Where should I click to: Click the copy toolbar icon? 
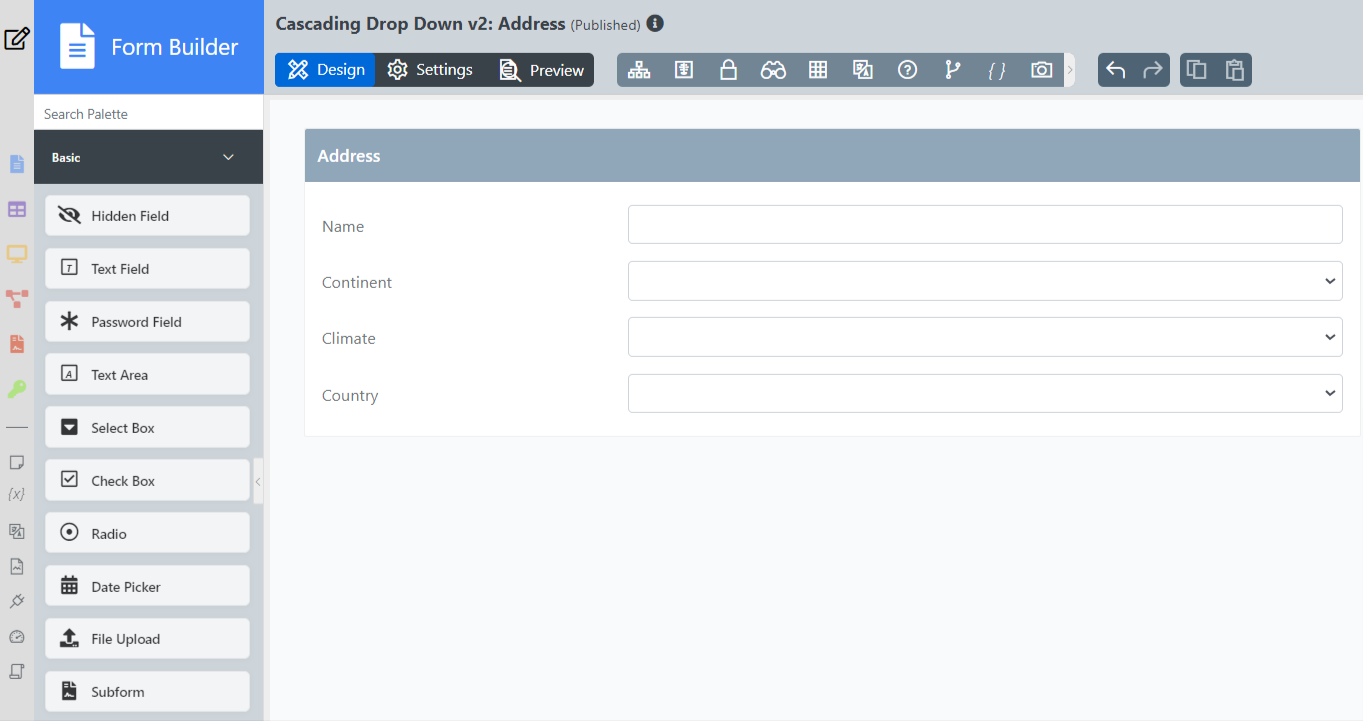(x=1196, y=70)
